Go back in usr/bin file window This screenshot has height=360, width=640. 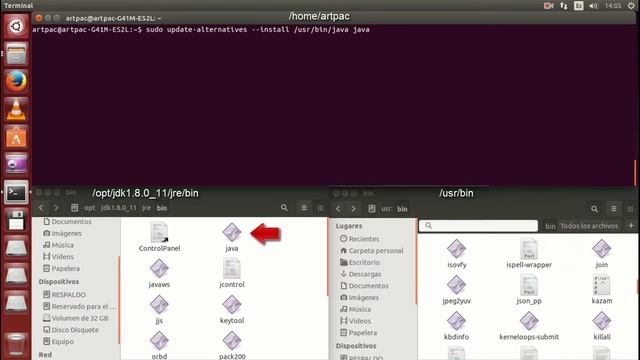click(x=338, y=209)
